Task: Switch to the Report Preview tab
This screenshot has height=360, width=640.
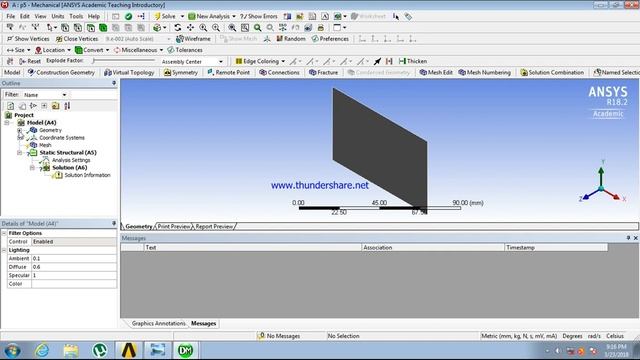Action: [x=214, y=226]
